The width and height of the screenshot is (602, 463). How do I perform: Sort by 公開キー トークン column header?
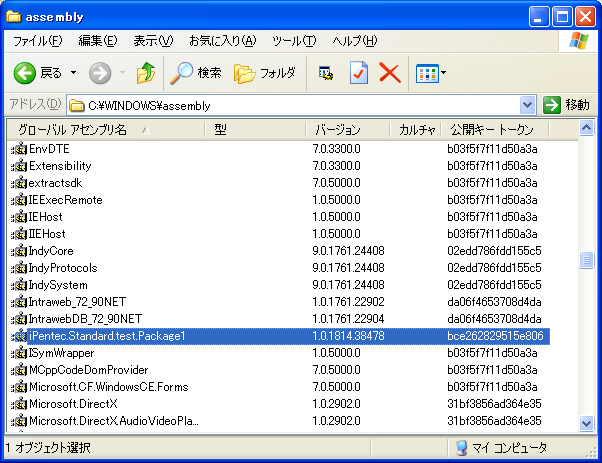(495, 130)
